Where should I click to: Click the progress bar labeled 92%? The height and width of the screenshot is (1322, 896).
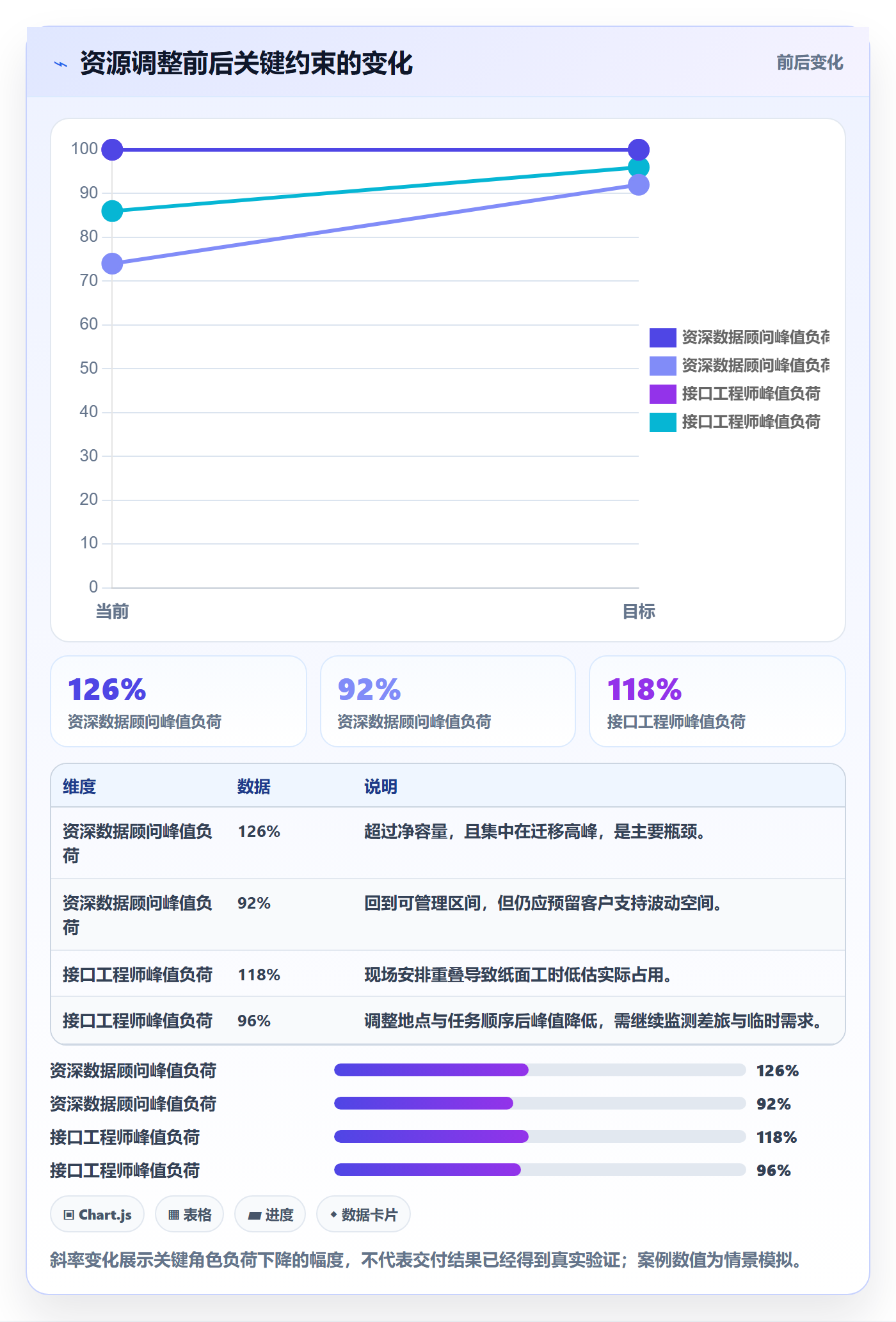[x=540, y=1103]
